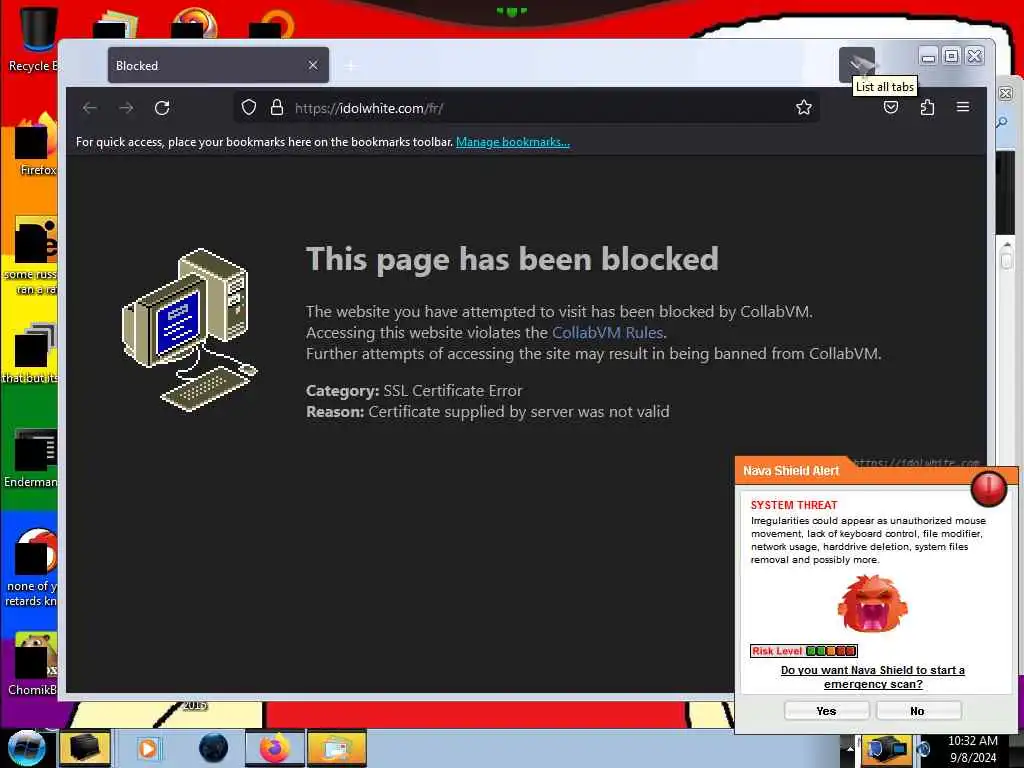
Task: Click the 'Category: SSL Certificate Error' line
Action: pyautogui.click(x=414, y=391)
